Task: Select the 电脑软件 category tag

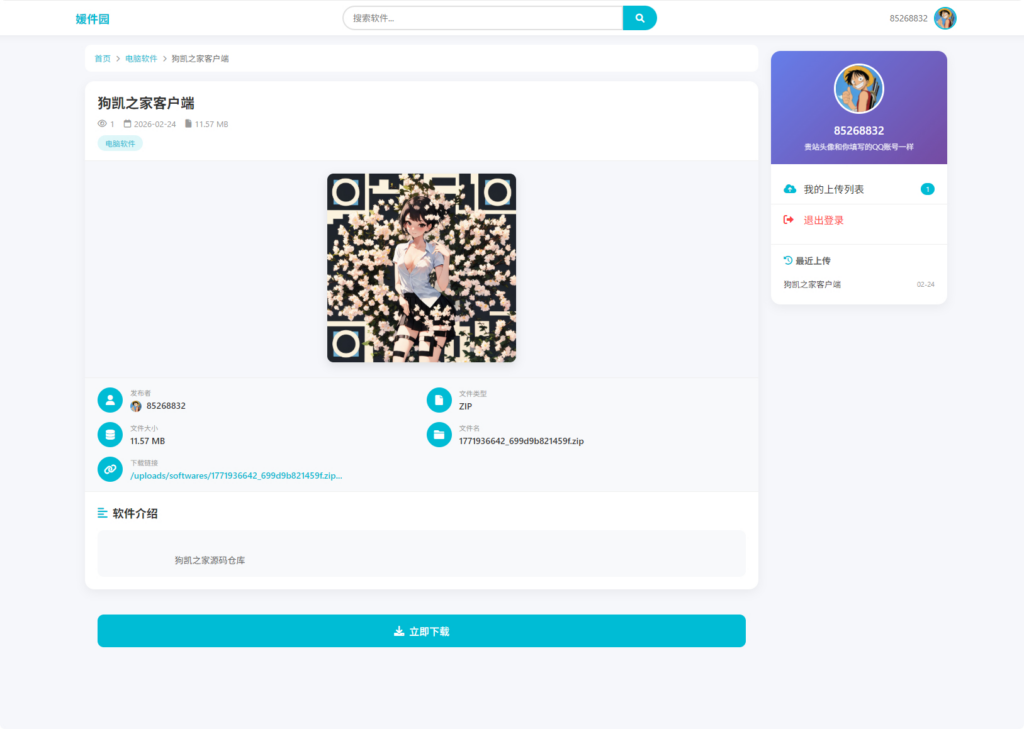Action: [120, 143]
